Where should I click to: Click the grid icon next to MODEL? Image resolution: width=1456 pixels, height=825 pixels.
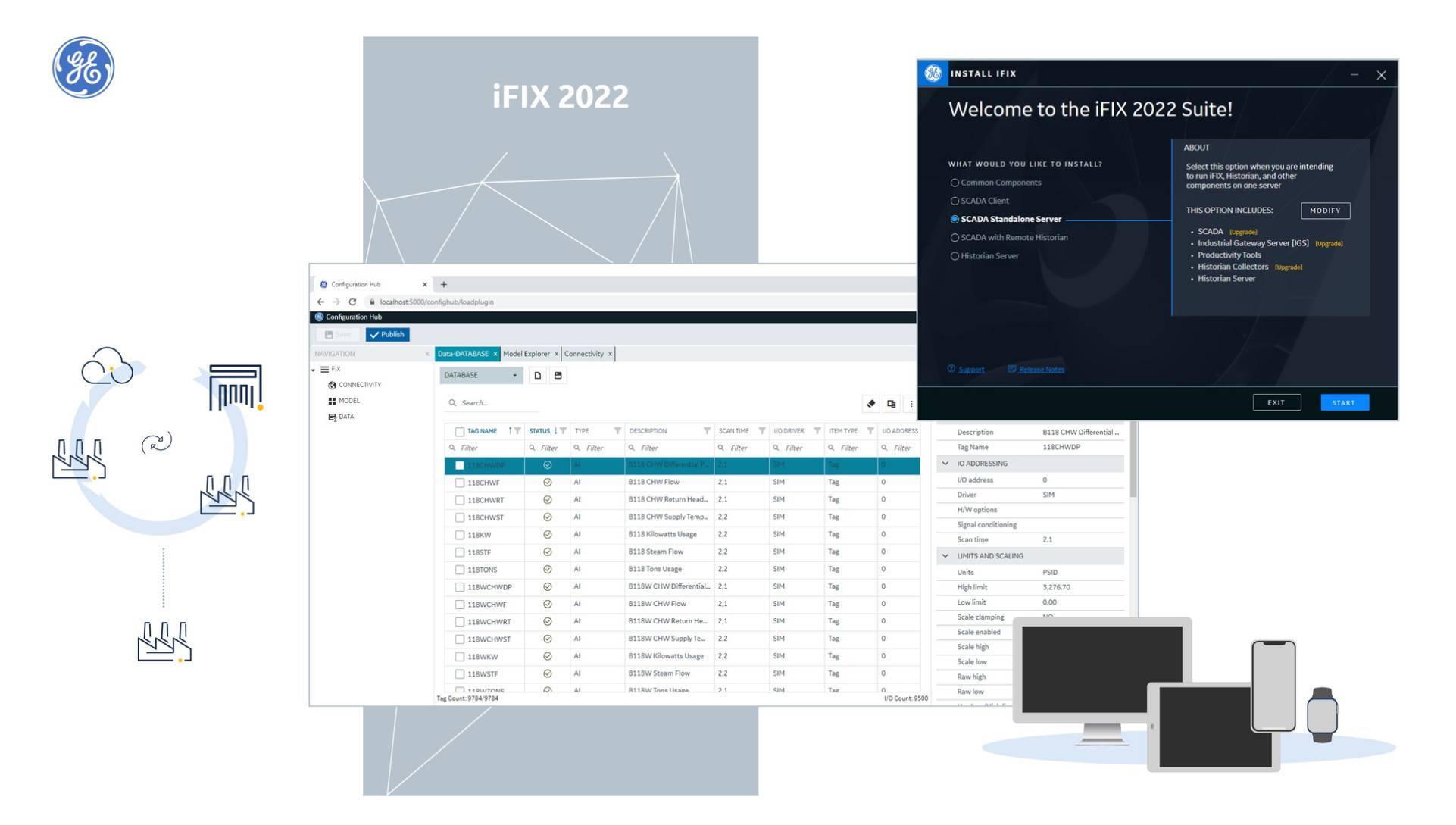point(332,402)
